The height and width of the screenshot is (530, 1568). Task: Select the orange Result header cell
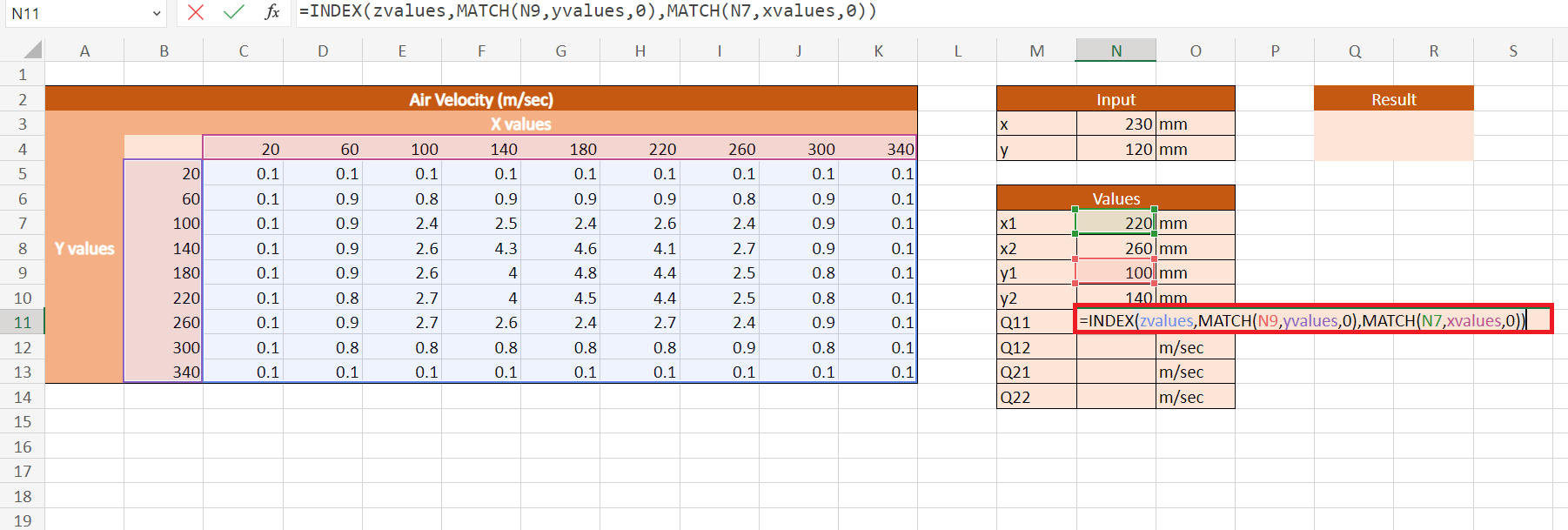[1393, 99]
